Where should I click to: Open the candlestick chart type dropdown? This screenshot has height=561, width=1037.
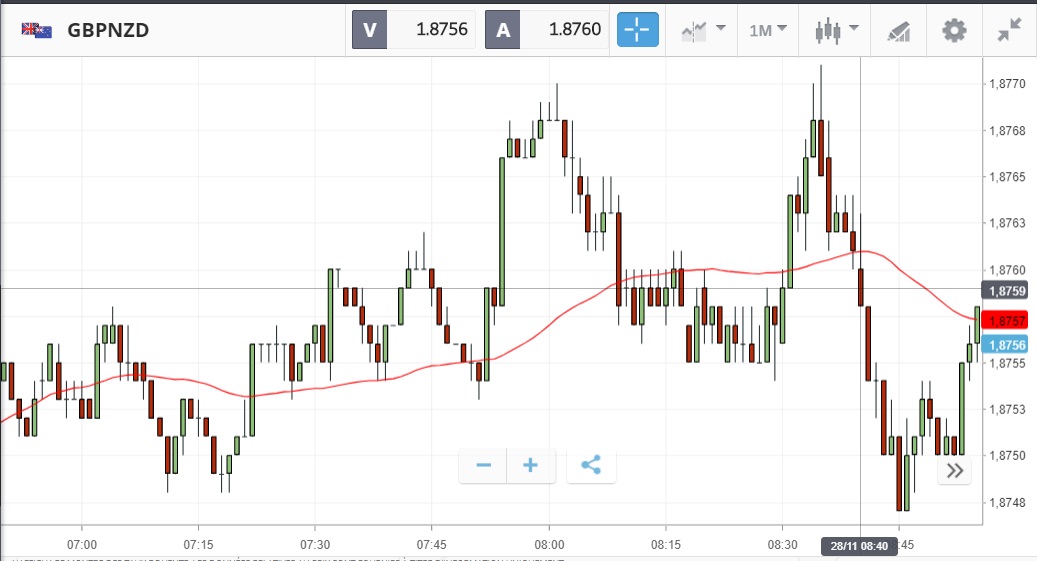click(837, 30)
